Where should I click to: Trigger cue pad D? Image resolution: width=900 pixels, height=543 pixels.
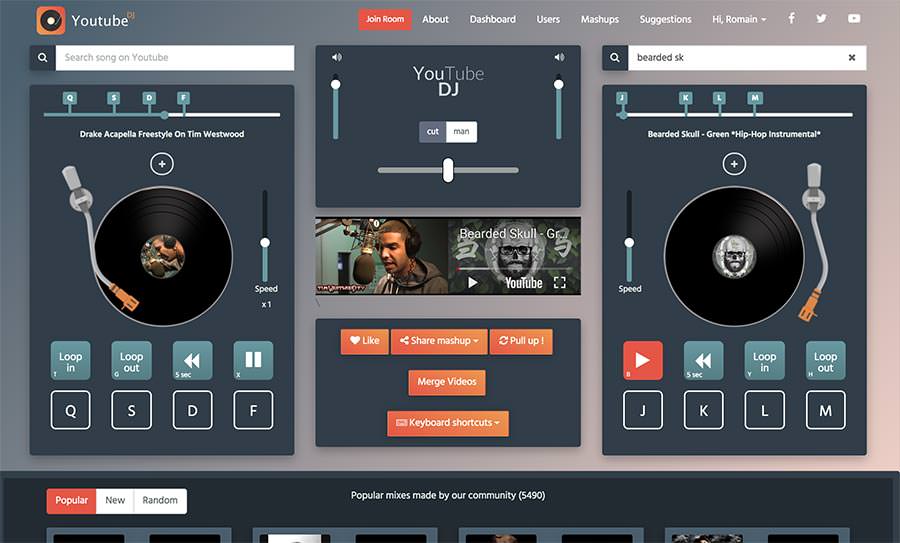coord(192,410)
